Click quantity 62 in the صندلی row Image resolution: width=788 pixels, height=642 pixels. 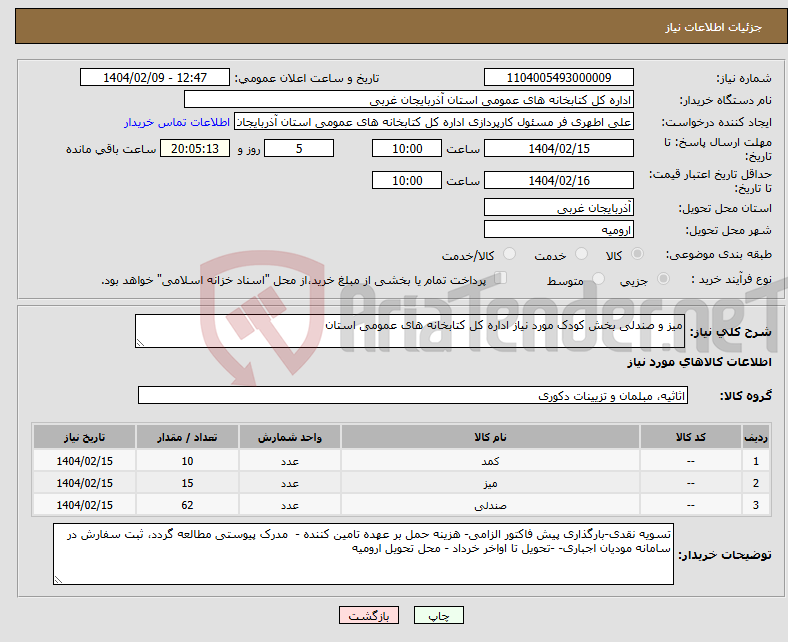coord(187,505)
